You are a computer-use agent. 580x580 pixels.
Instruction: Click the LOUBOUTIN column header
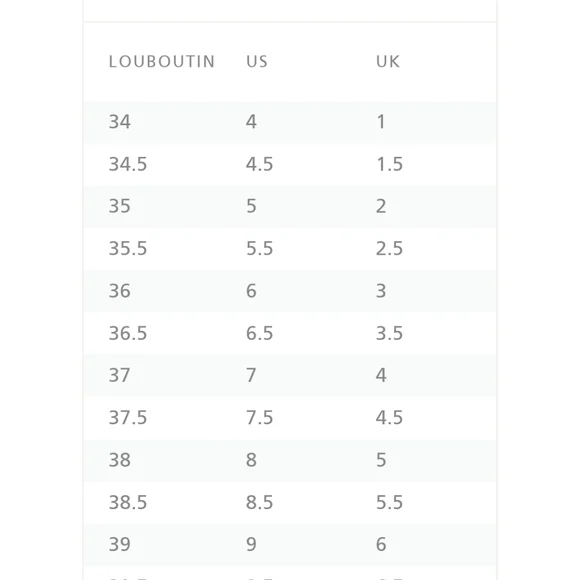point(162,61)
